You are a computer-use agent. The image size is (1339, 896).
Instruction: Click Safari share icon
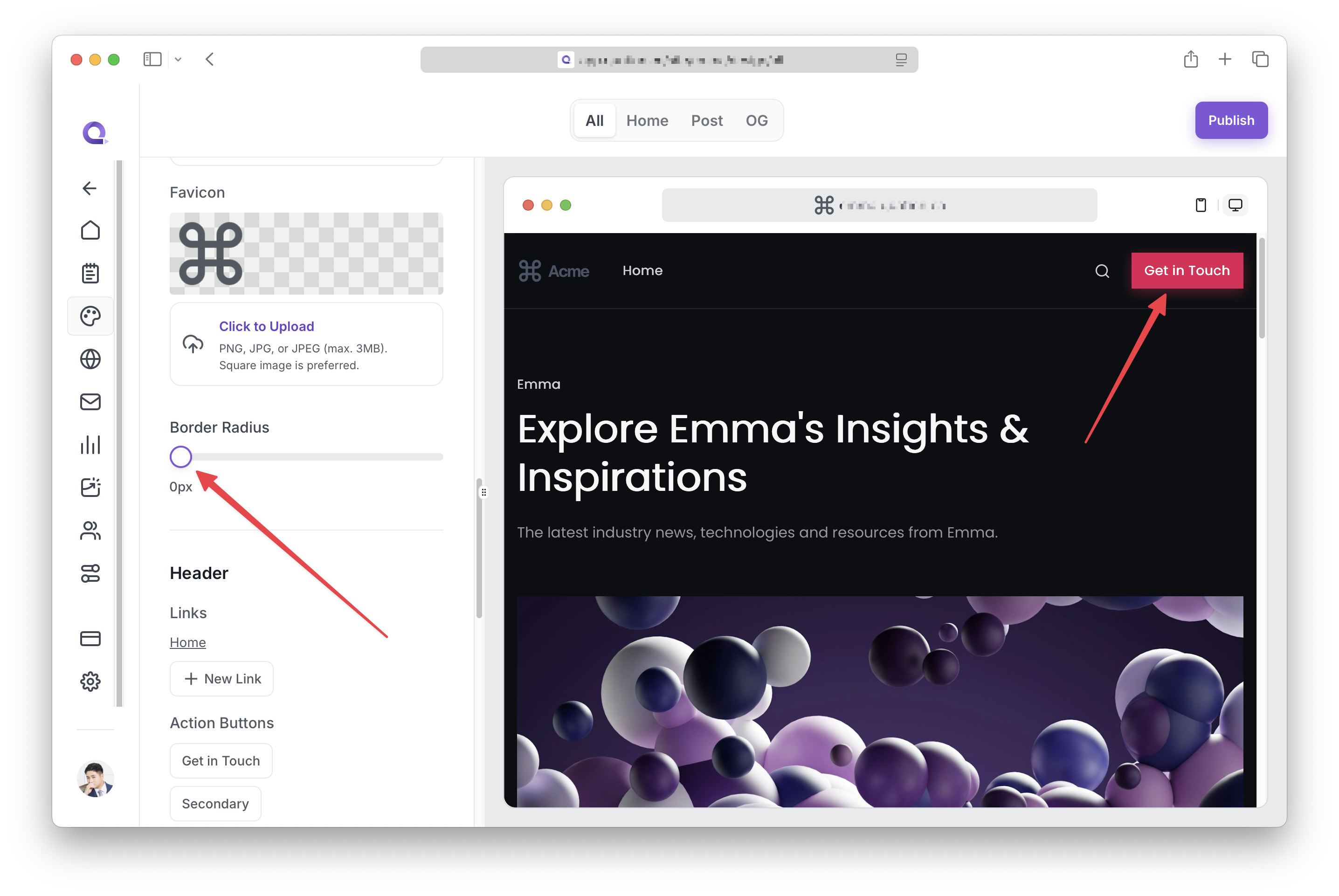click(1190, 59)
